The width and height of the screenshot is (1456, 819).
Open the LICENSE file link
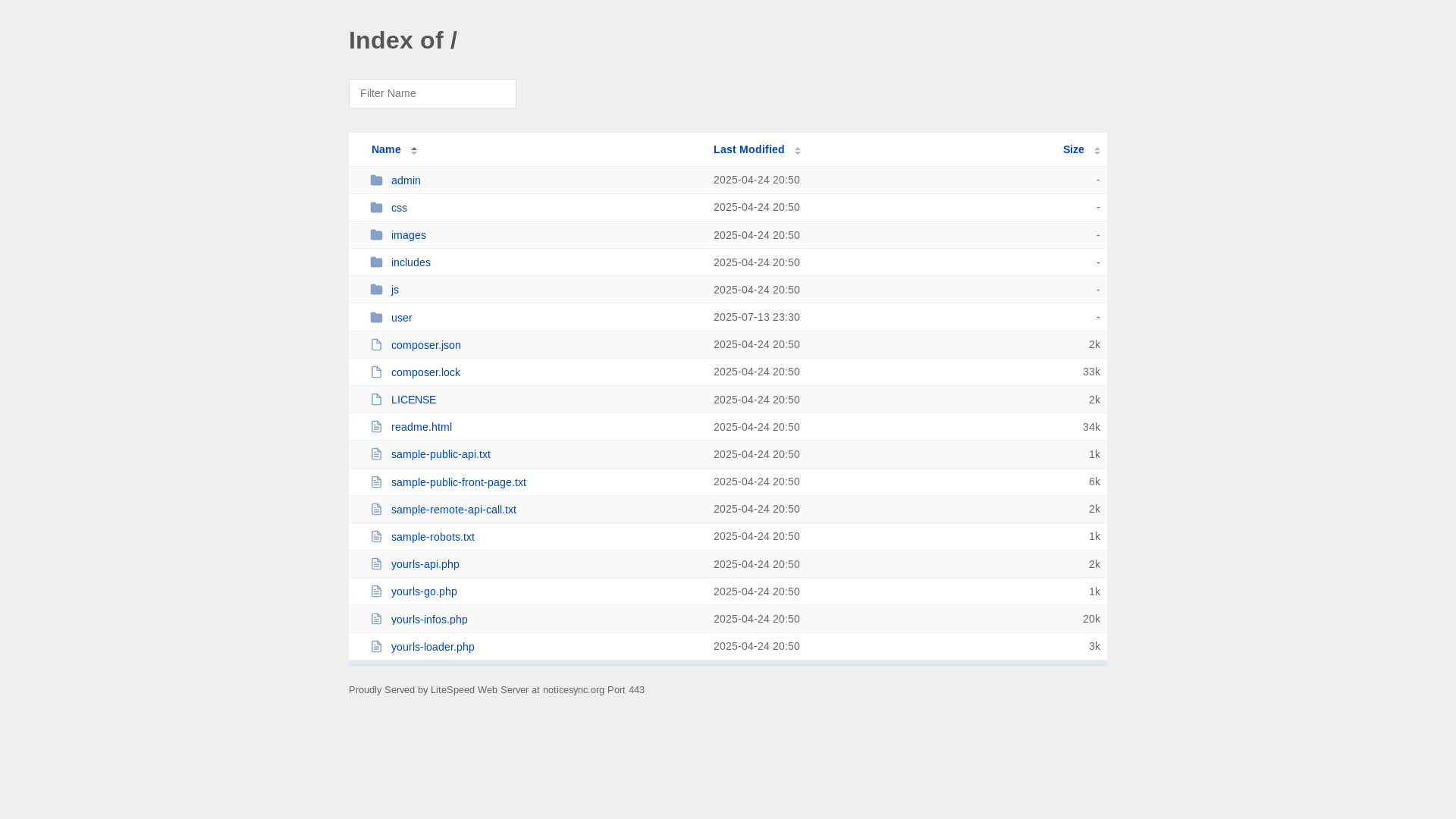click(x=413, y=400)
